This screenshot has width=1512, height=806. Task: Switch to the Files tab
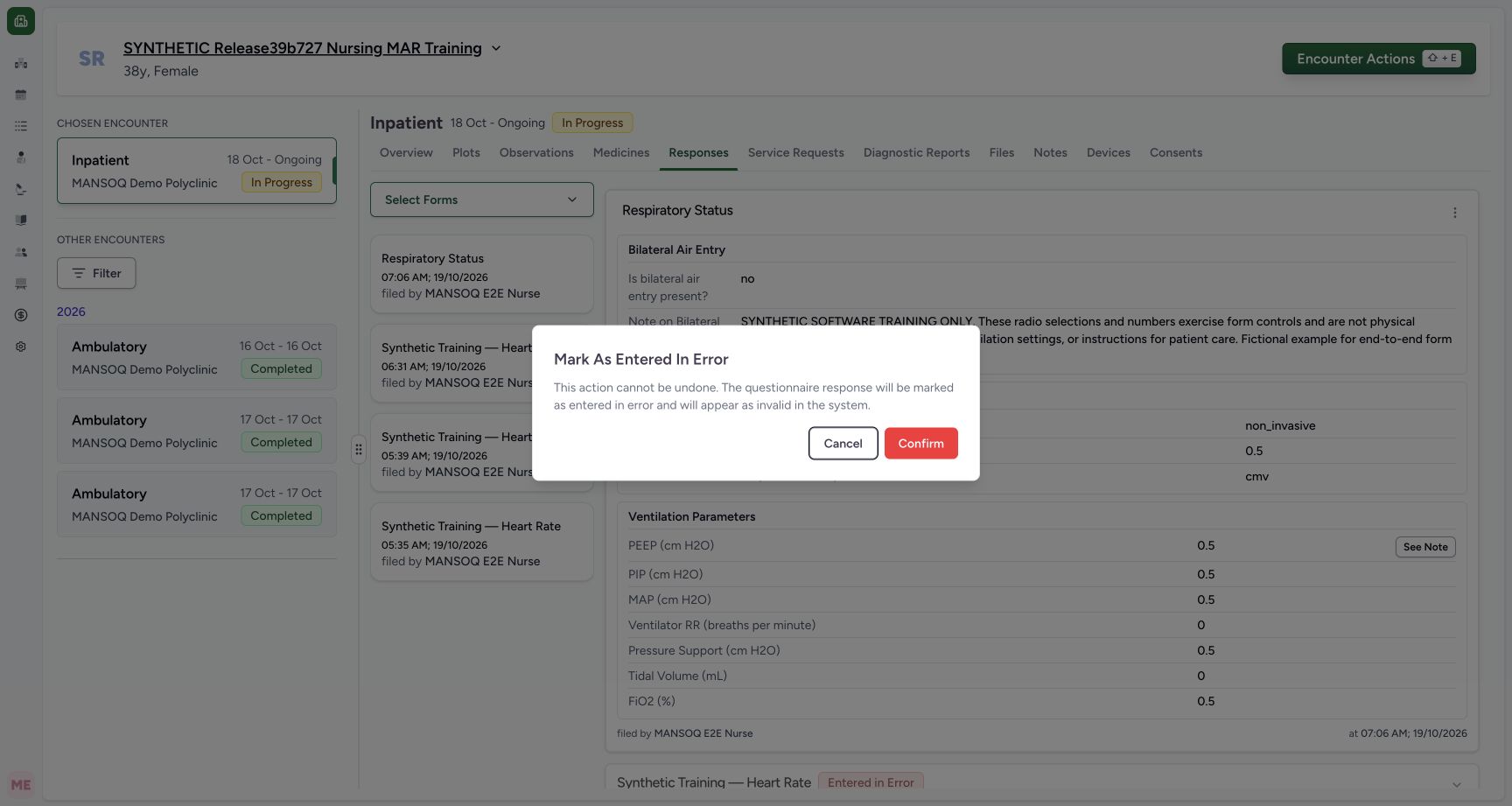1002,152
